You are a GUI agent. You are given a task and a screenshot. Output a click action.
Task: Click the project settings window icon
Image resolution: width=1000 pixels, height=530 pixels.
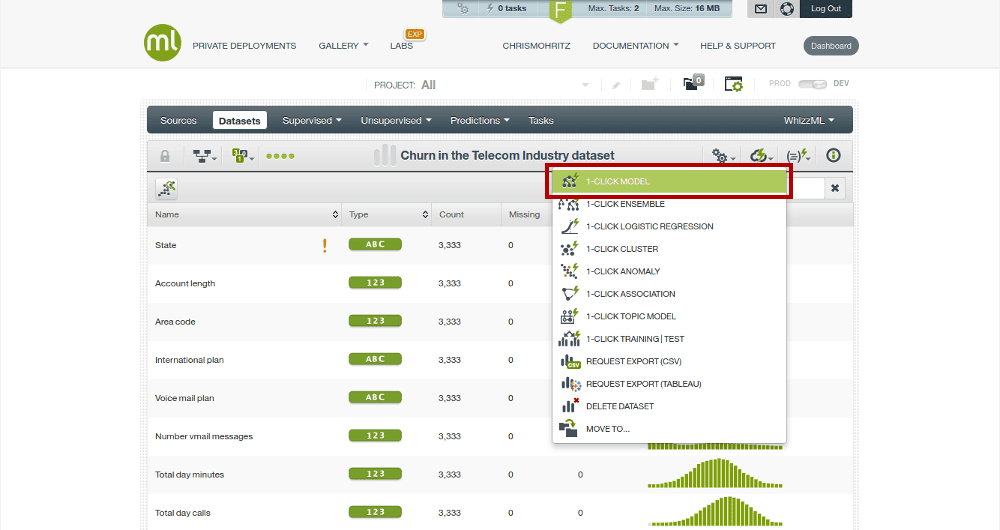point(733,84)
